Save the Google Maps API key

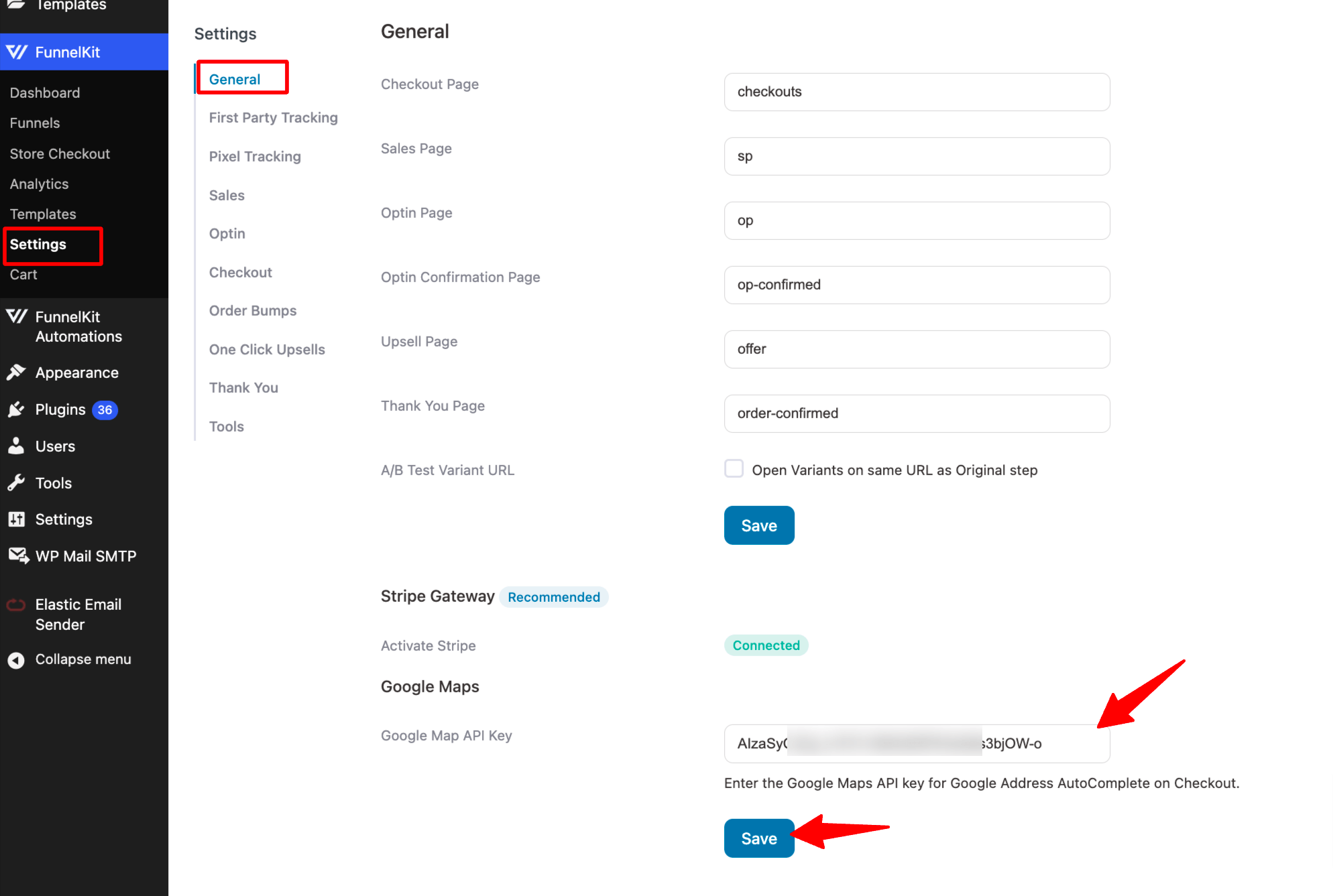tap(758, 838)
